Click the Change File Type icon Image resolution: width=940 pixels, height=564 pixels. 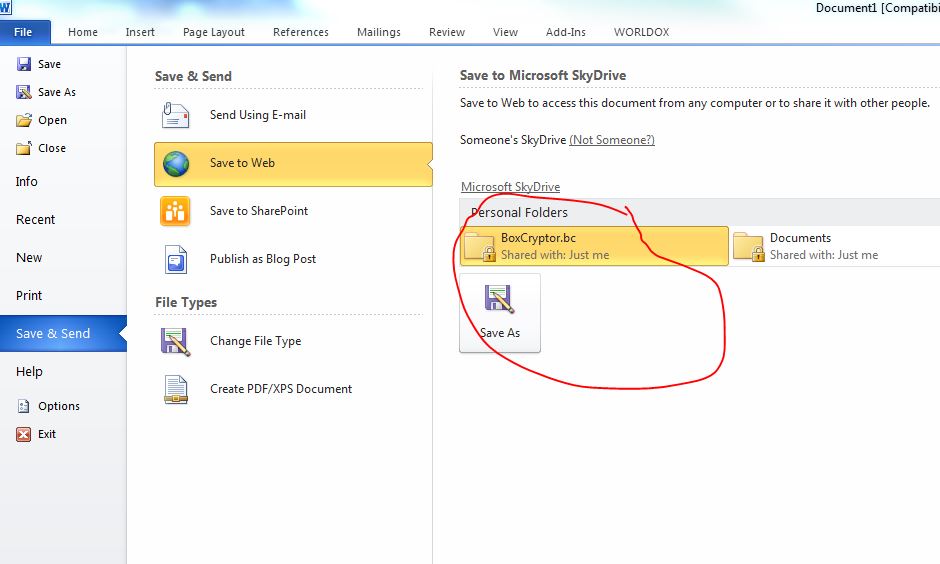[176, 342]
